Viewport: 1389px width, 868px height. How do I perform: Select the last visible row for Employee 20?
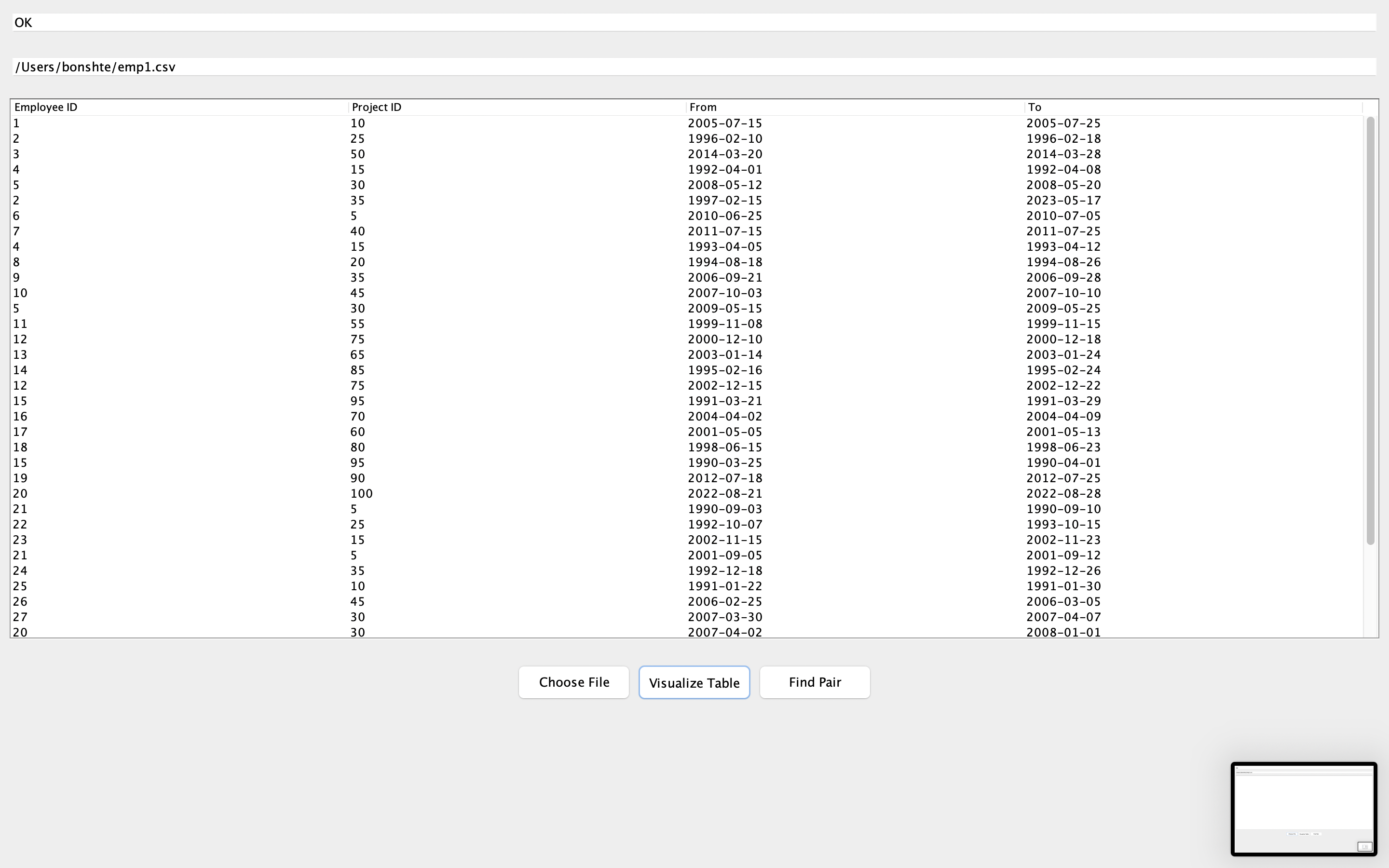pos(344,632)
